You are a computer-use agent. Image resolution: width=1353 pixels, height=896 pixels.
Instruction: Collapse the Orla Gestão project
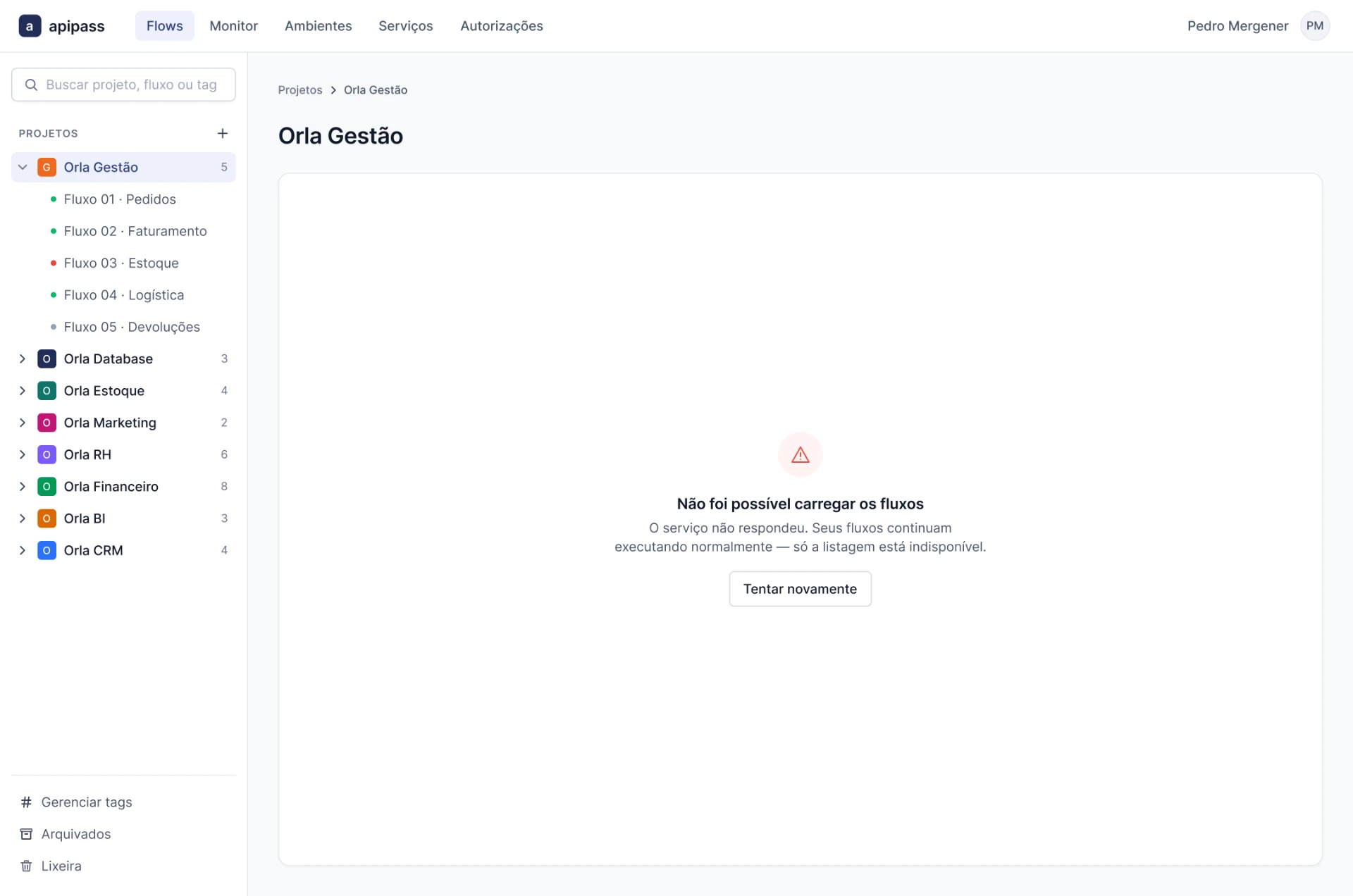pos(23,167)
